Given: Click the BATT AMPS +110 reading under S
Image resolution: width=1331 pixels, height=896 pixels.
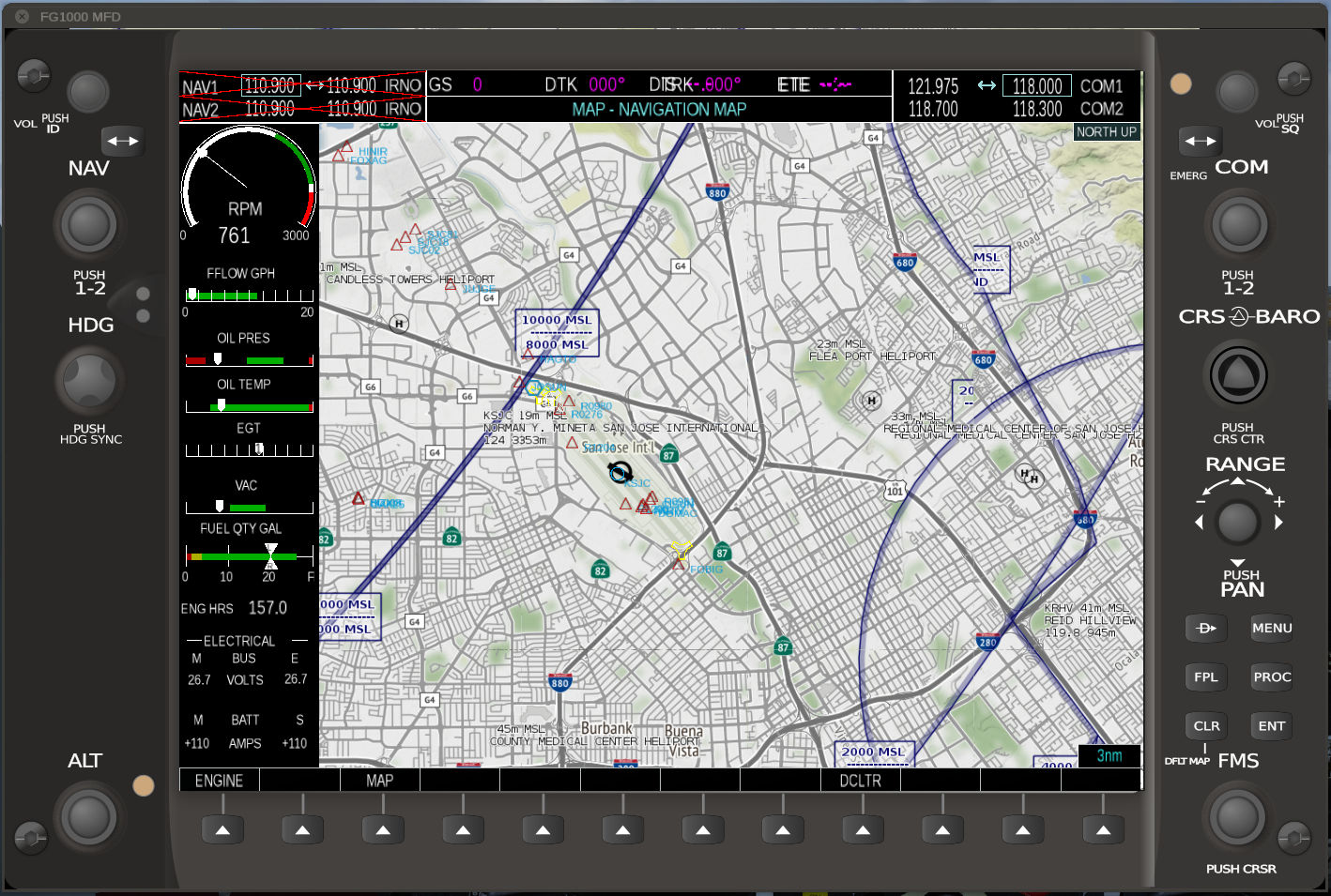Looking at the screenshot, I should [295, 743].
